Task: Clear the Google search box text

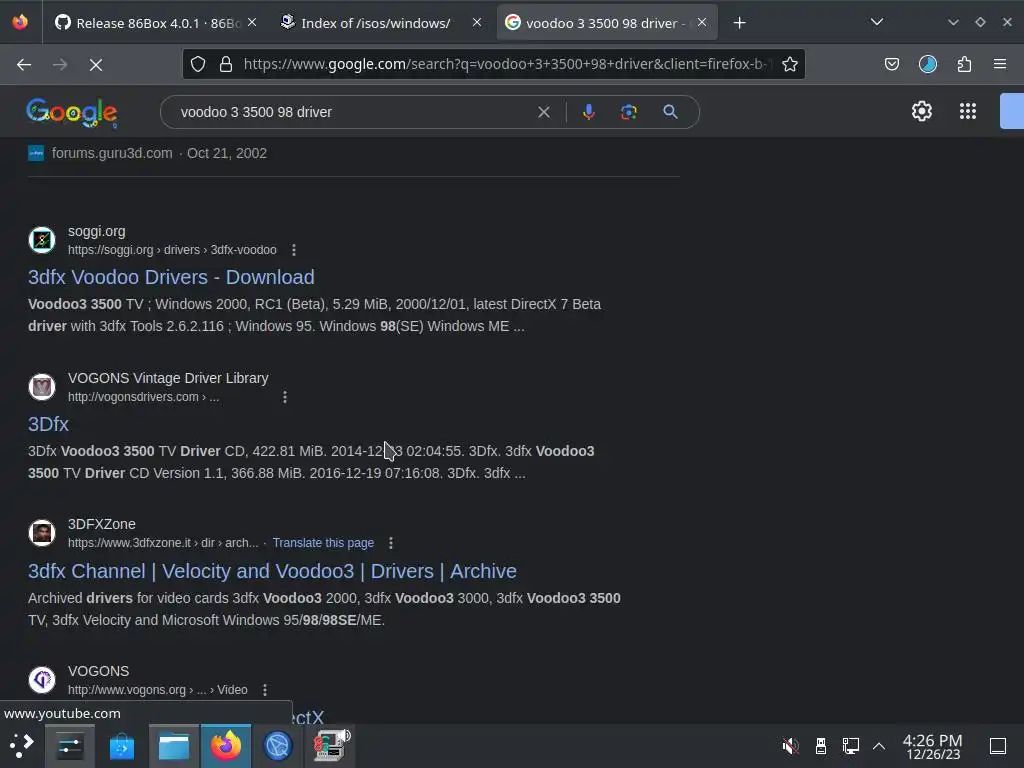Action: tap(543, 112)
